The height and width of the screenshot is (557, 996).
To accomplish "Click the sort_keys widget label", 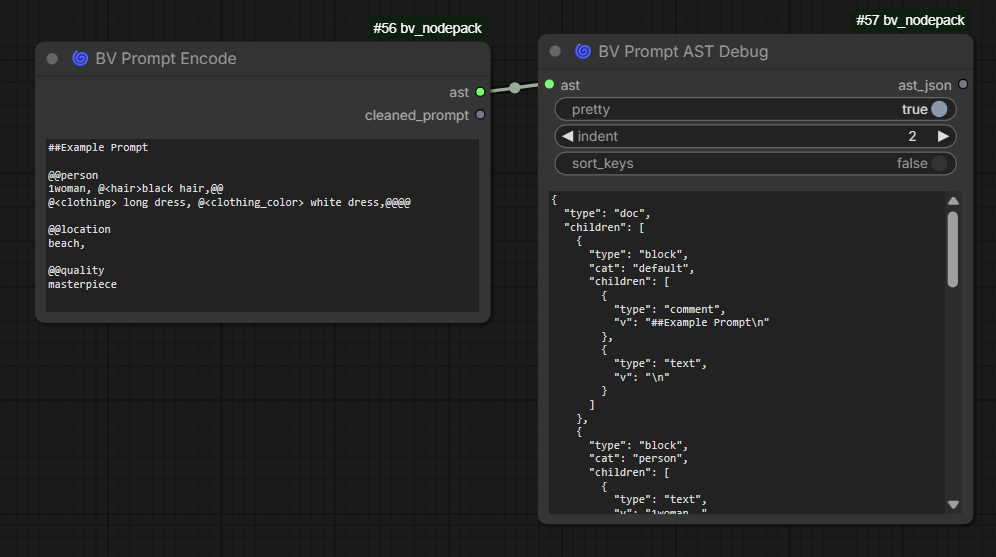I will pyautogui.click(x=603, y=163).
